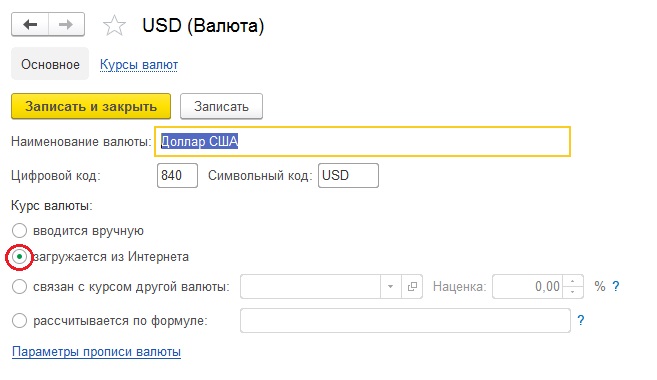657x380 pixels.
Task: Expand the linked currency dropdown arrow
Action: tap(391, 287)
